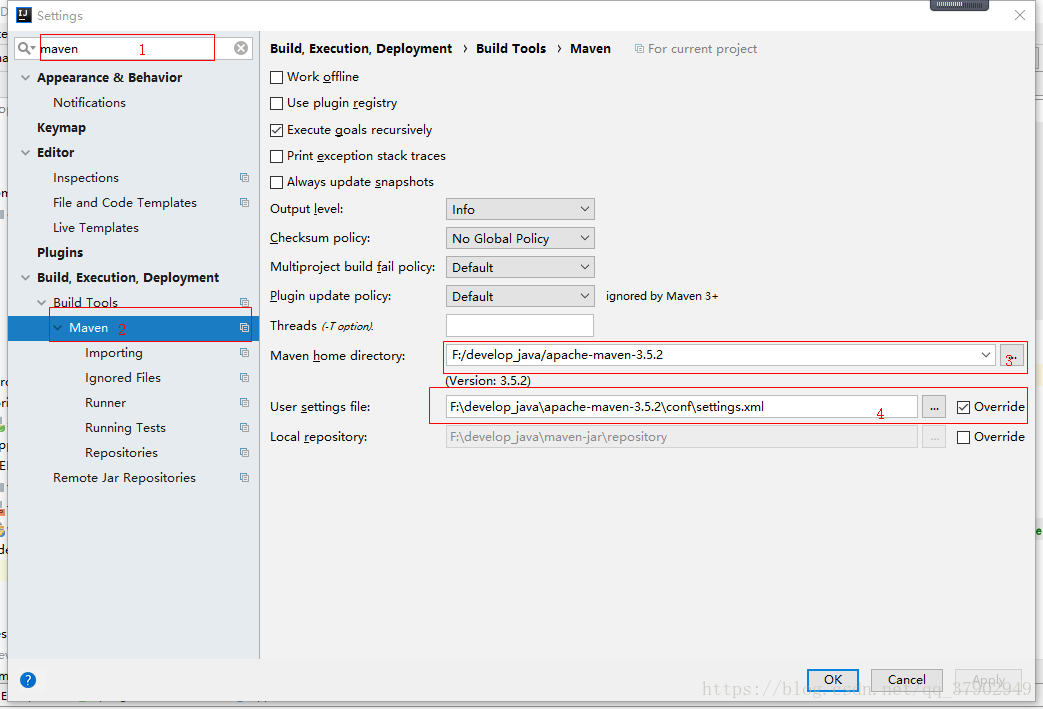Select Inspections in settings tree

(x=86, y=178)
